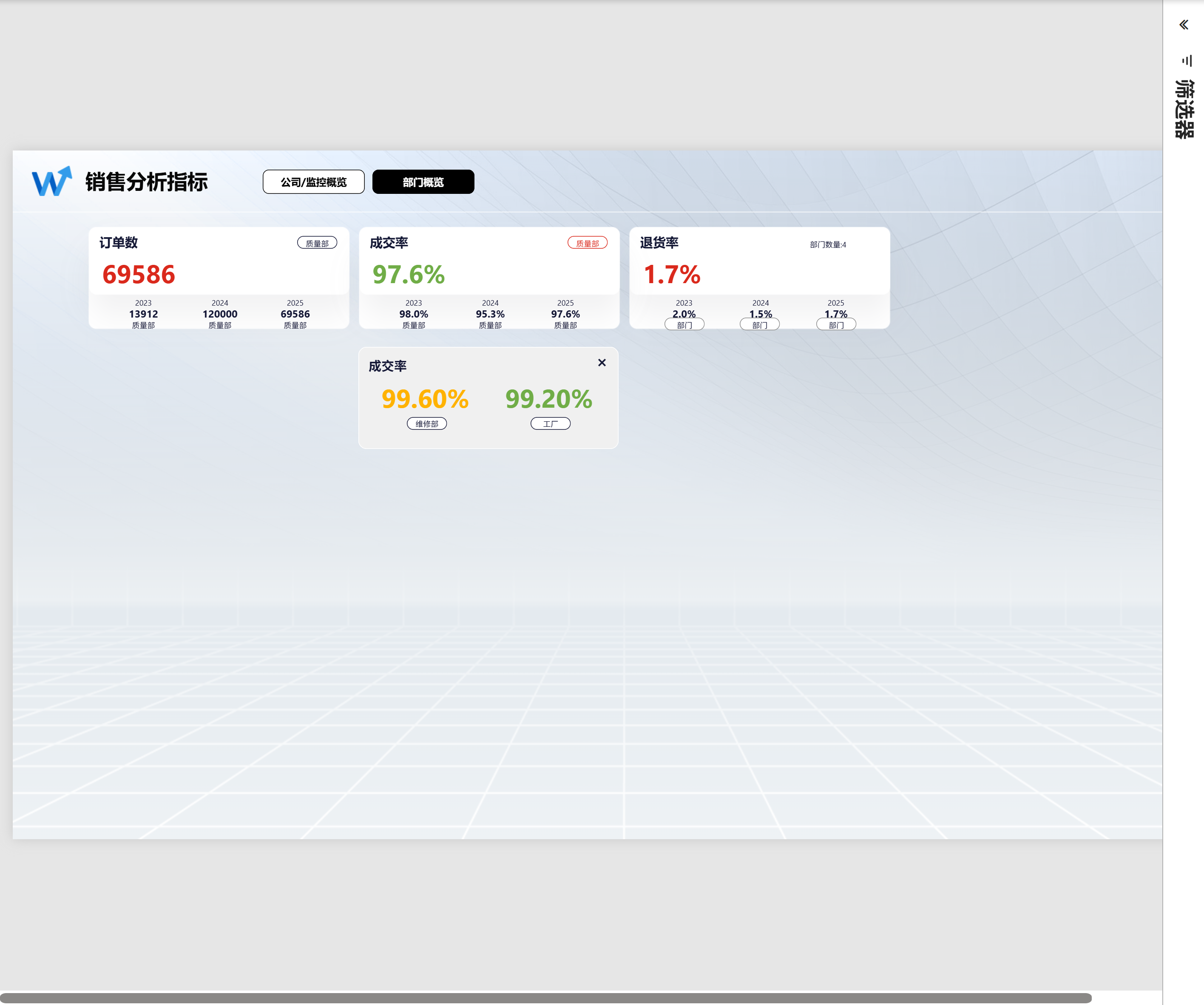The height and width of the screenshot is (1005, 1204).
Task: Select the 1.7% headline return rate
Action: [x=672, y=275]
